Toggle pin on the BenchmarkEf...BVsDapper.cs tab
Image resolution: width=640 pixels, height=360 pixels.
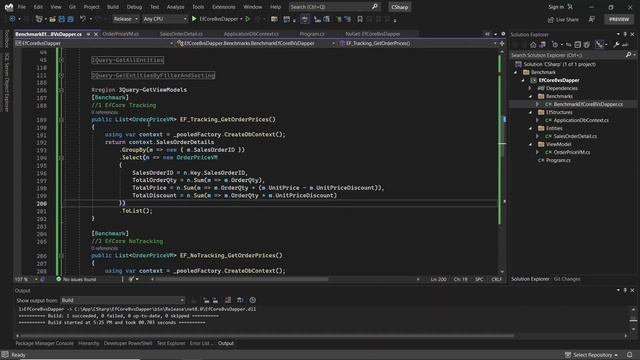tap(88, 34)
